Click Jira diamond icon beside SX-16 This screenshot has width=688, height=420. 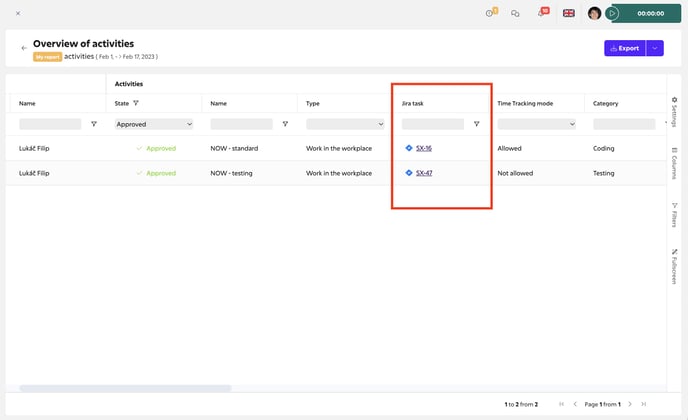point(408,148)
